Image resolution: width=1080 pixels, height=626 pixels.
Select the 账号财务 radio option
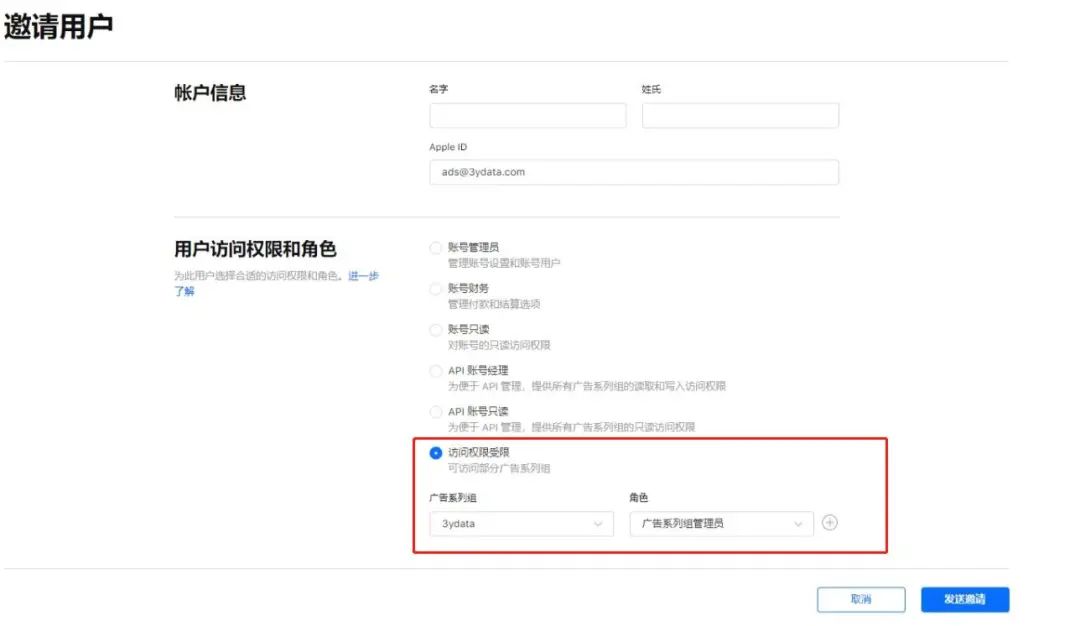435,289
